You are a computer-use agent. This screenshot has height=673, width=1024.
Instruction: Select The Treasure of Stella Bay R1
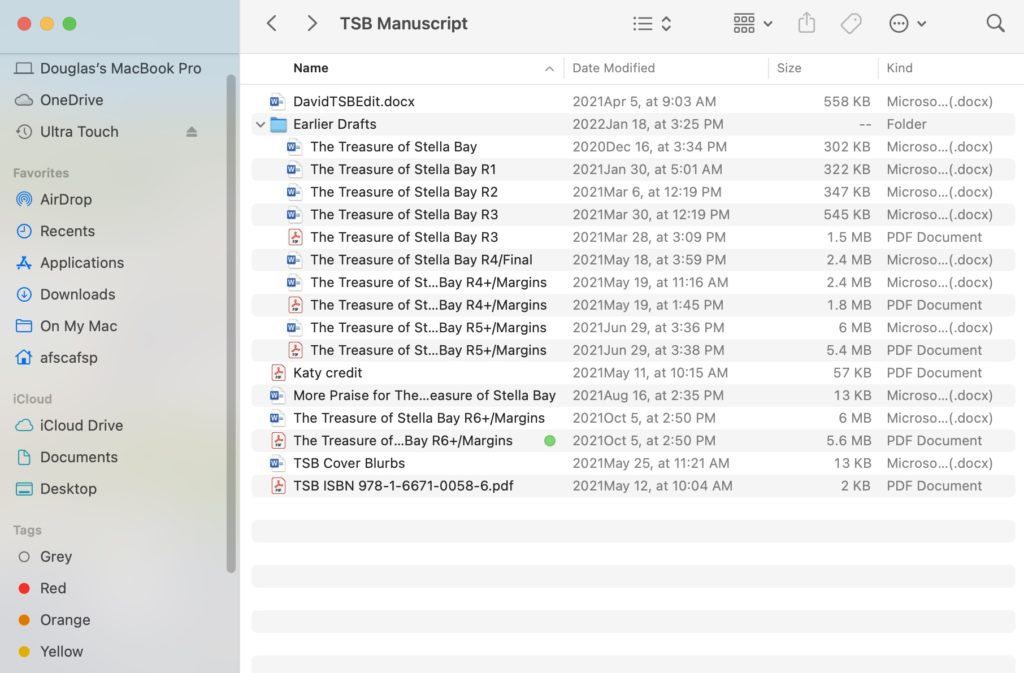(x=633, y=169)
